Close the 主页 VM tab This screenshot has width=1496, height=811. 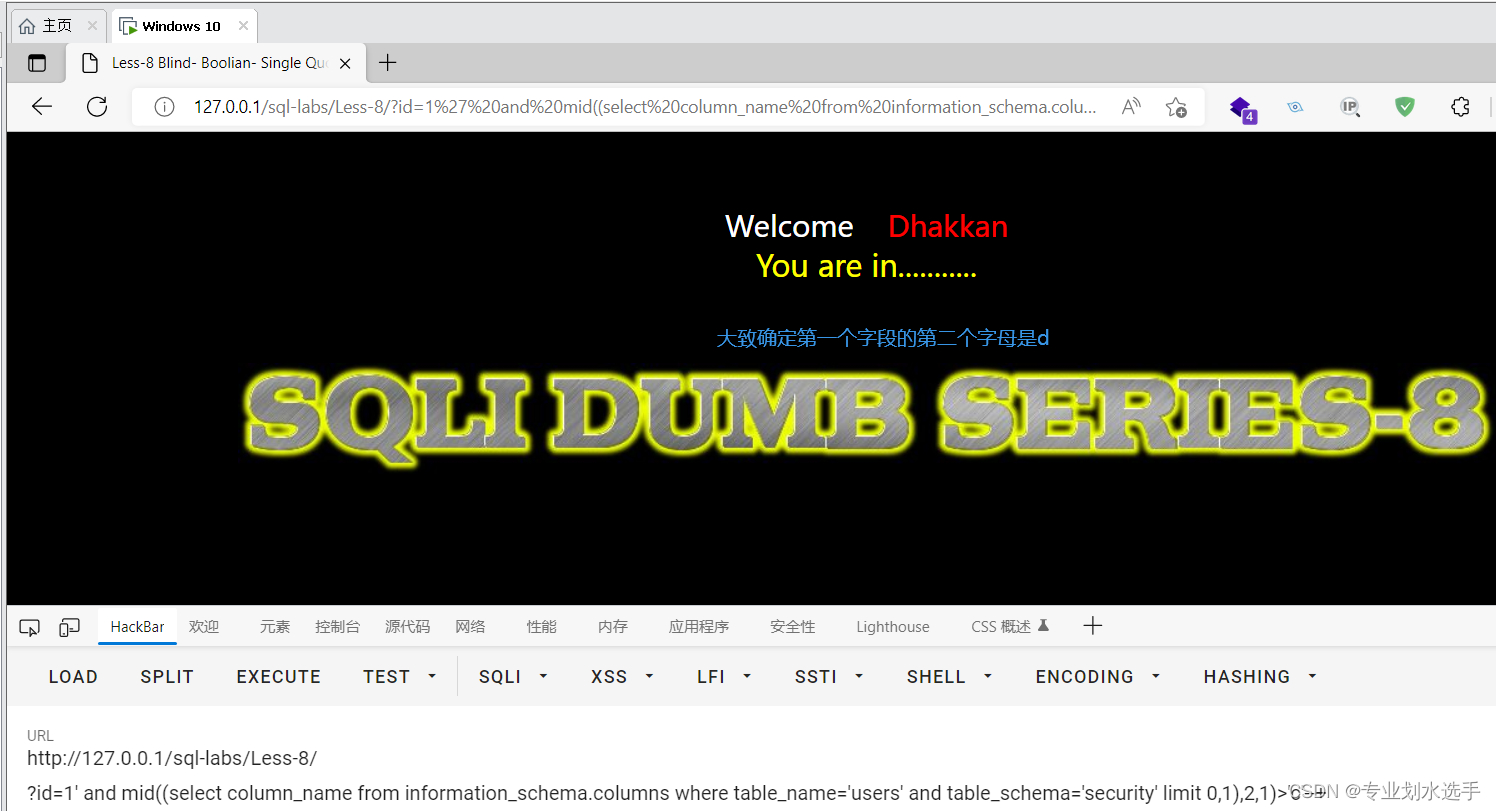coord(92,26)
